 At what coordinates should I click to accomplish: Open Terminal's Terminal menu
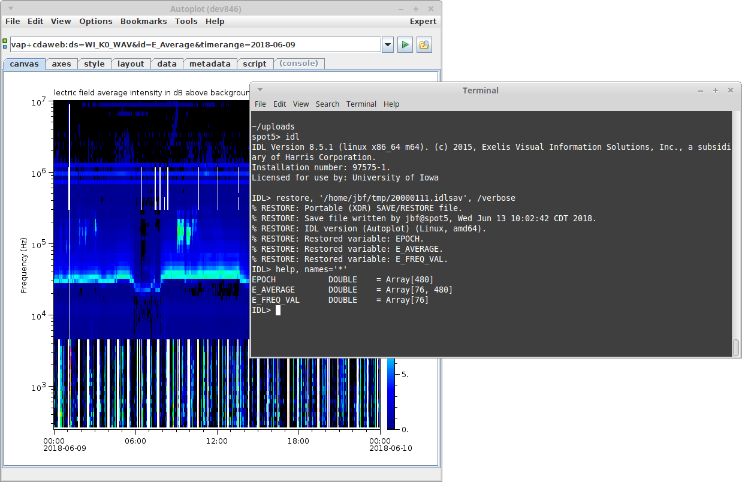click(x=361, y=104)
